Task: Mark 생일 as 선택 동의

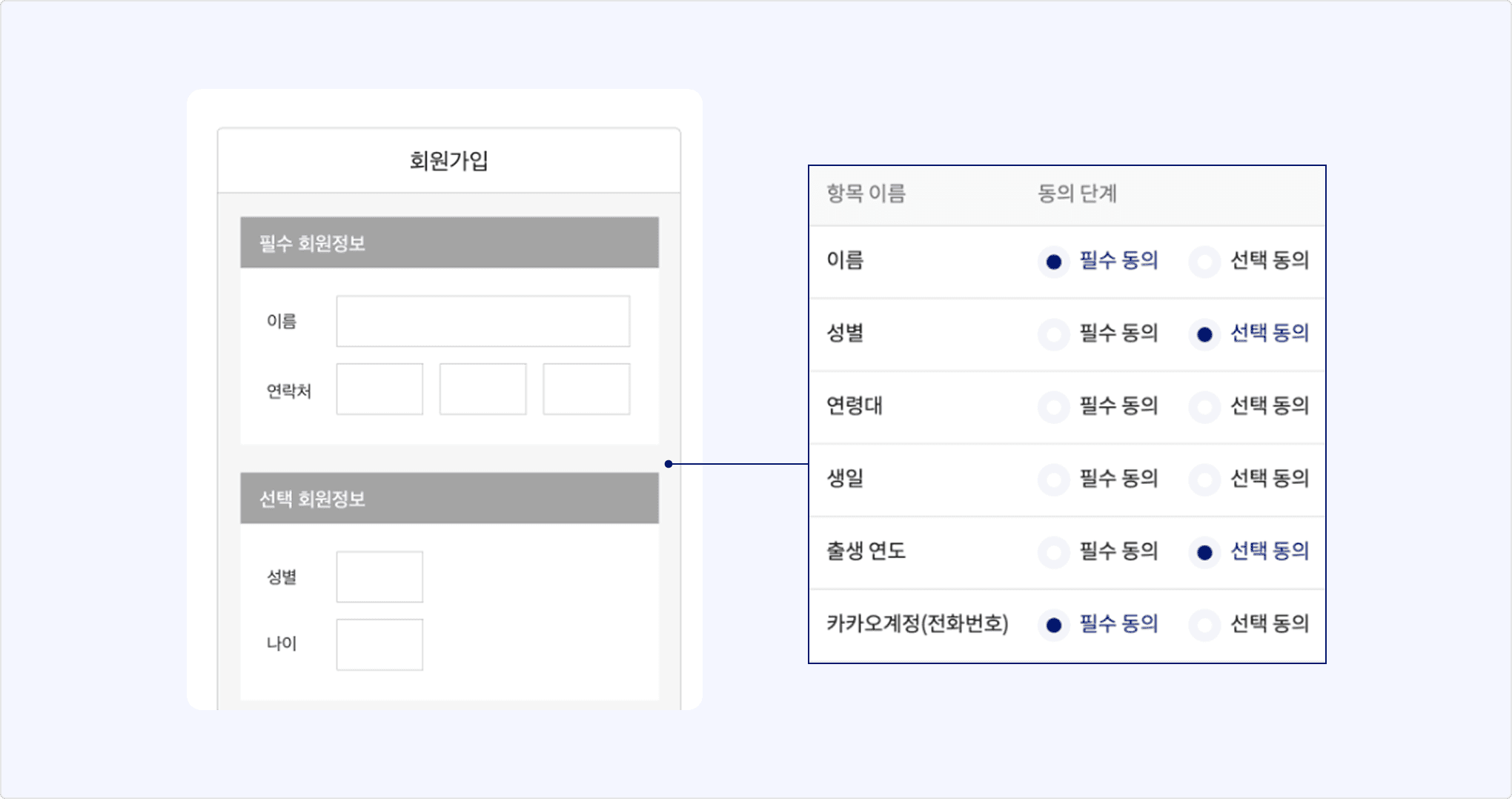Action: (x=1204, y=480)
